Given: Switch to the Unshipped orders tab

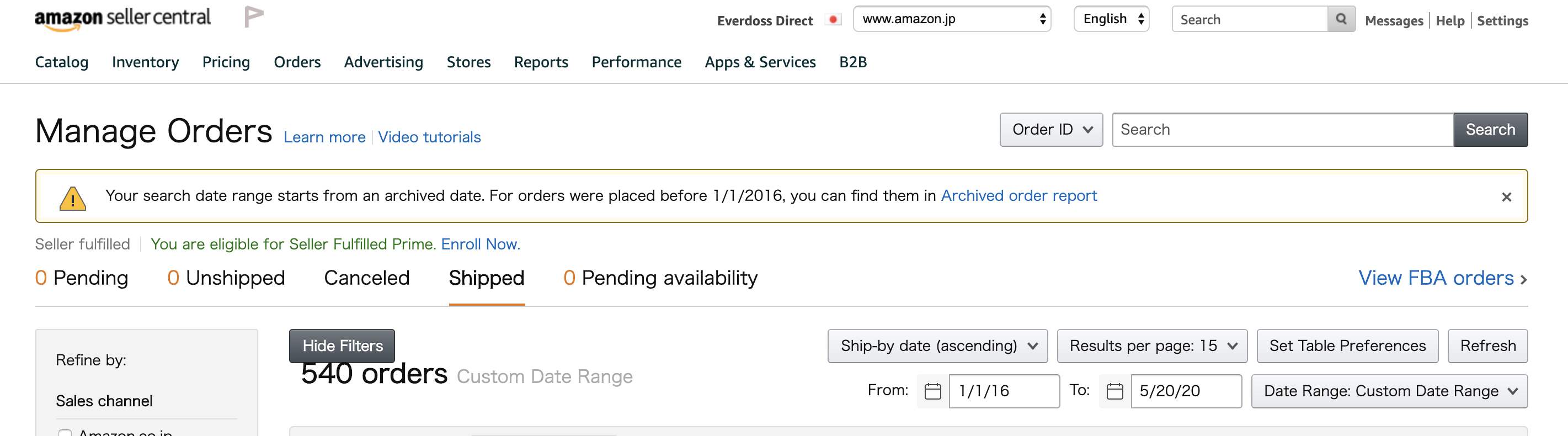Looking at the screenshot, I should coord(226,278).
